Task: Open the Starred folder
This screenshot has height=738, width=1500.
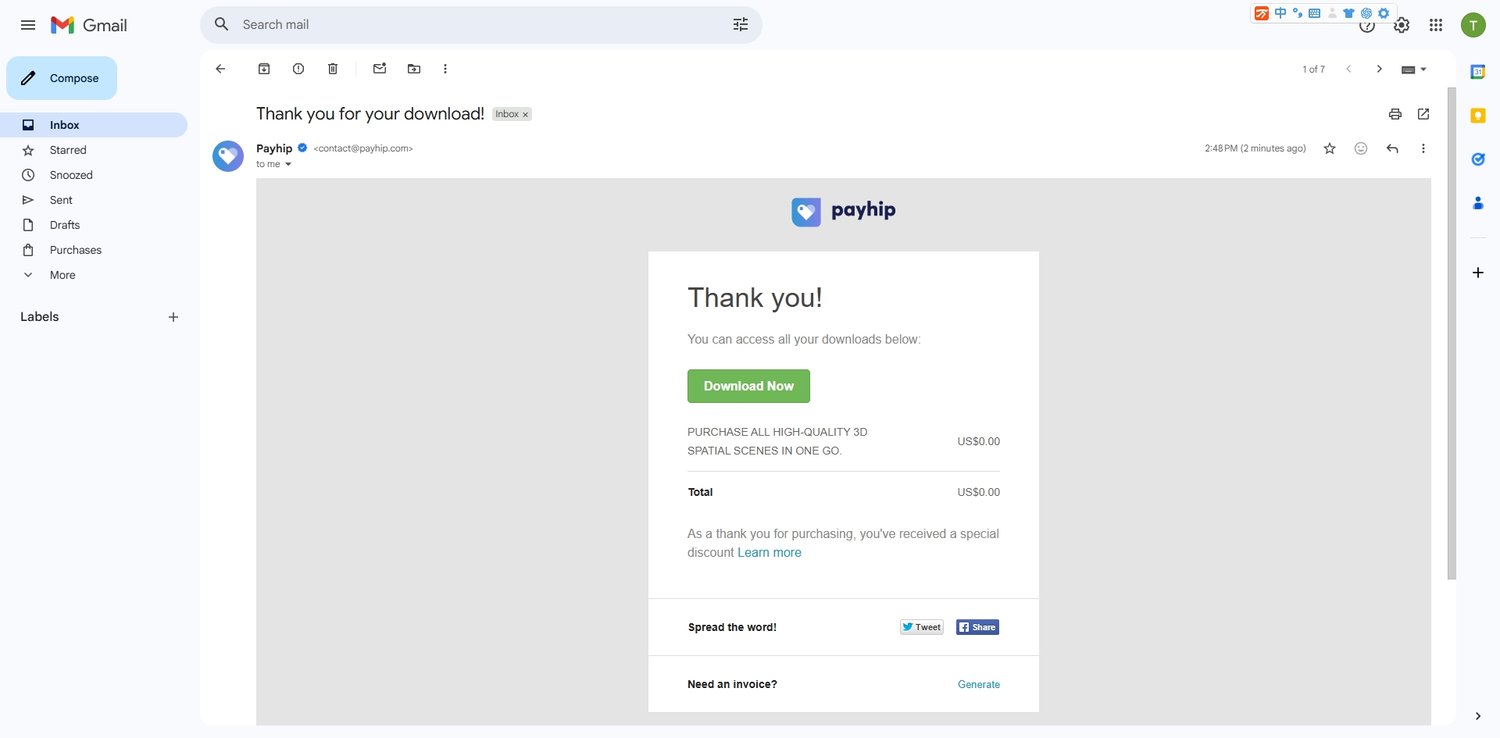Action: 68,150
